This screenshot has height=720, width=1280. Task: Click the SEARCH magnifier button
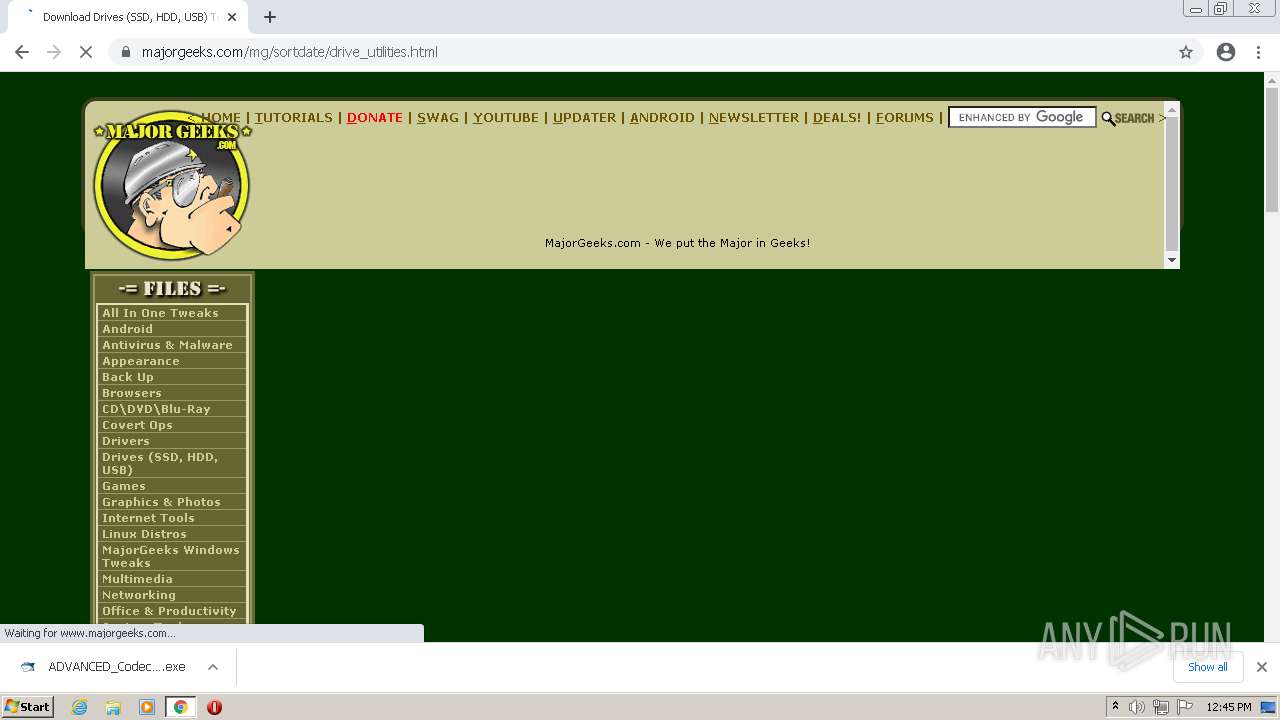[1128, 118]
